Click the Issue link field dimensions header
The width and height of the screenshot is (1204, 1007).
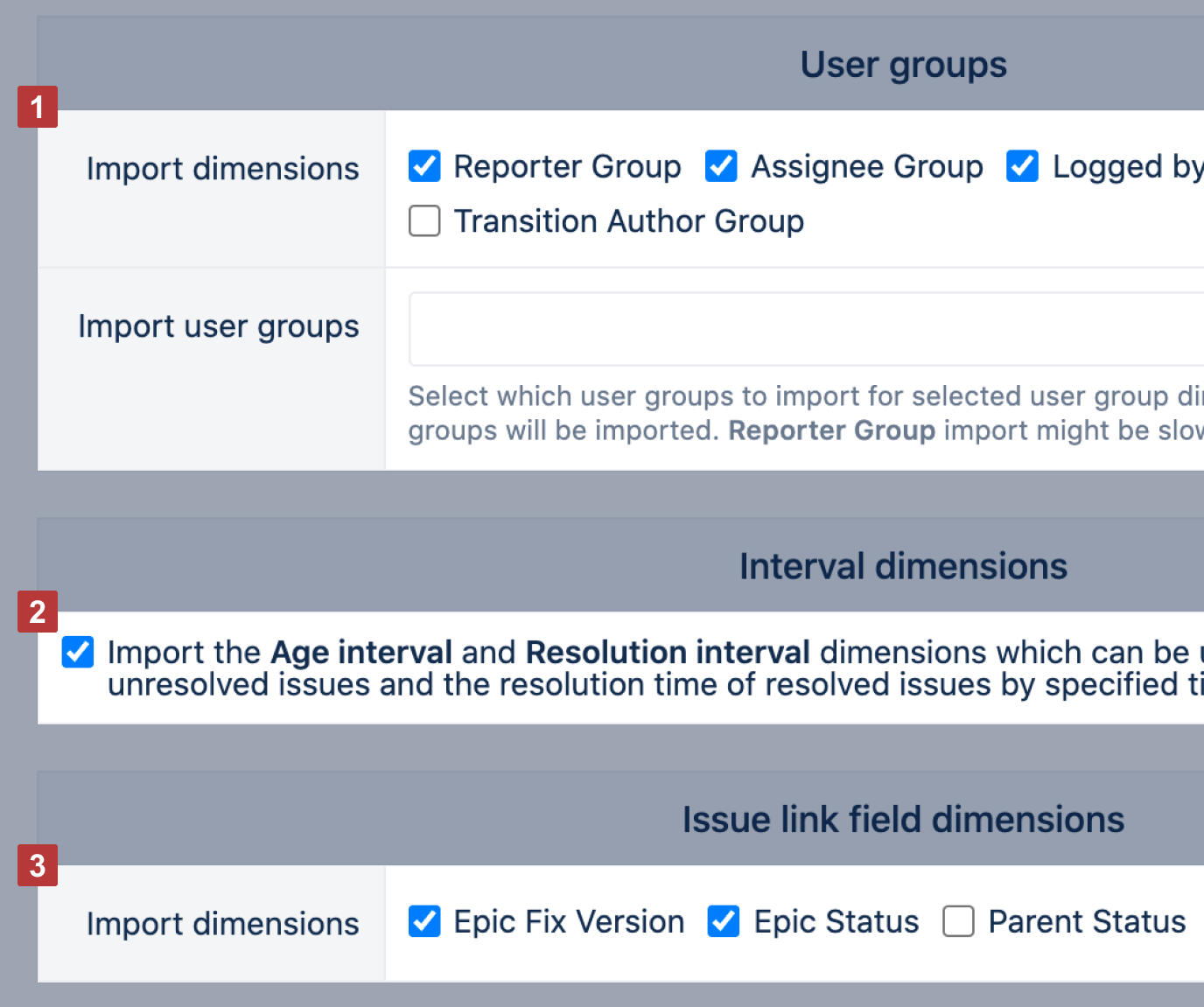point(903,820)
